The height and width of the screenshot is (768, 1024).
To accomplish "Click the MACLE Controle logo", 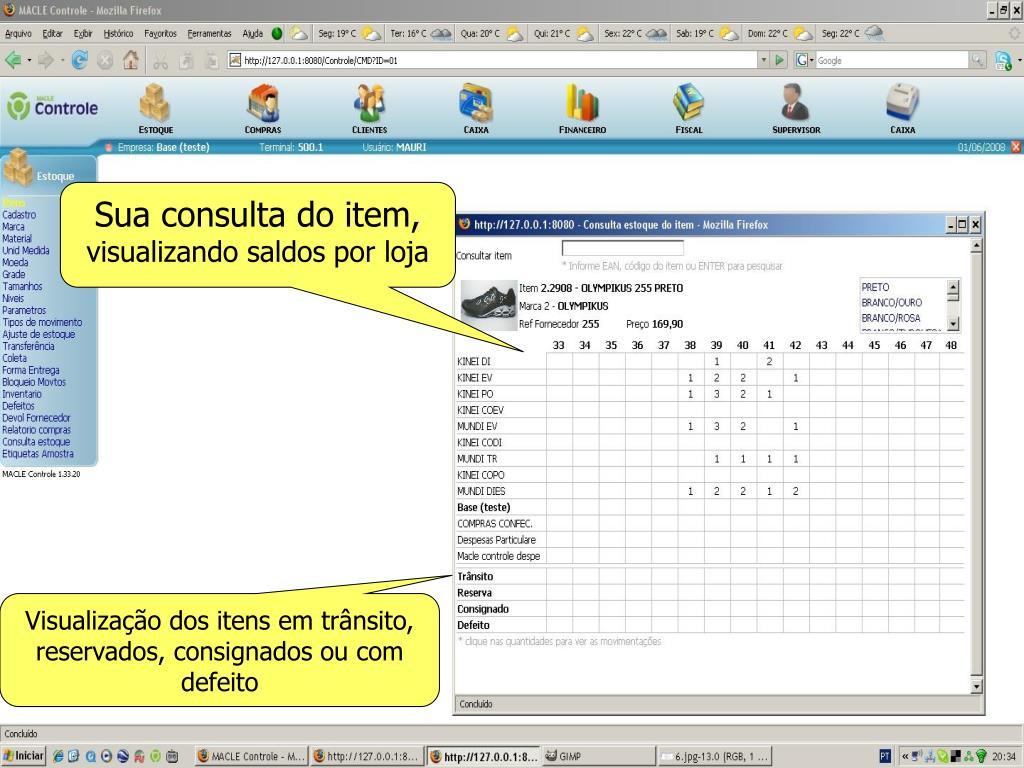I will coord(53,106).
